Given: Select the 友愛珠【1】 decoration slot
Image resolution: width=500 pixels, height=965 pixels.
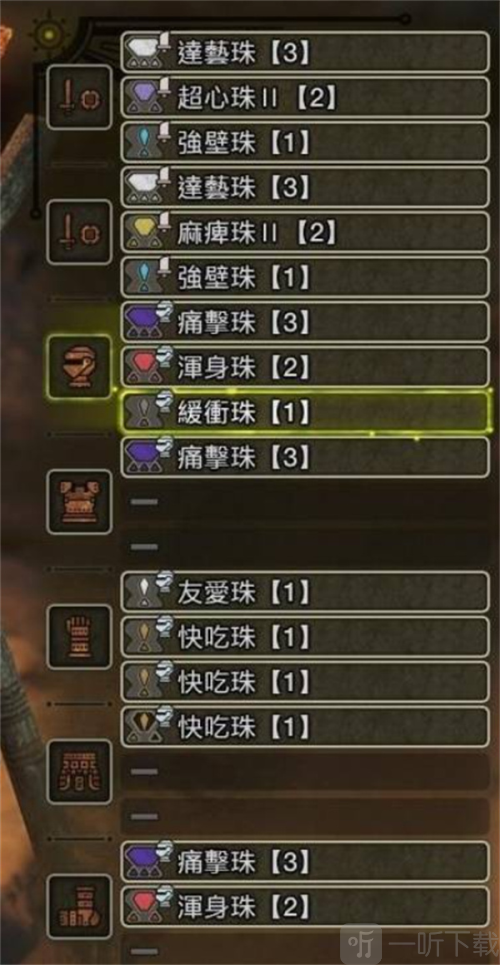Looking at the screenshot, I should pyautogui.click(x=305, y=592).
